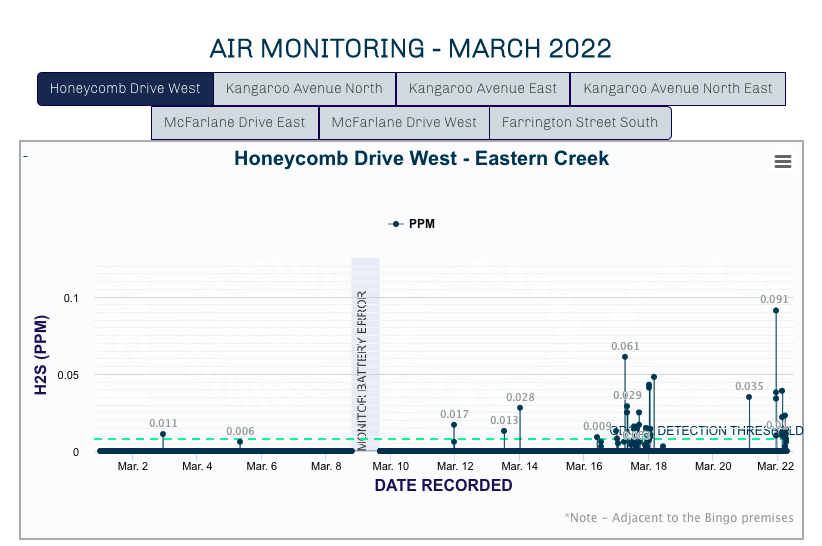Click the DATE RECORDED axis title
Image resolution: width=822 pixels, height=546 pixels.
point(444,485)
